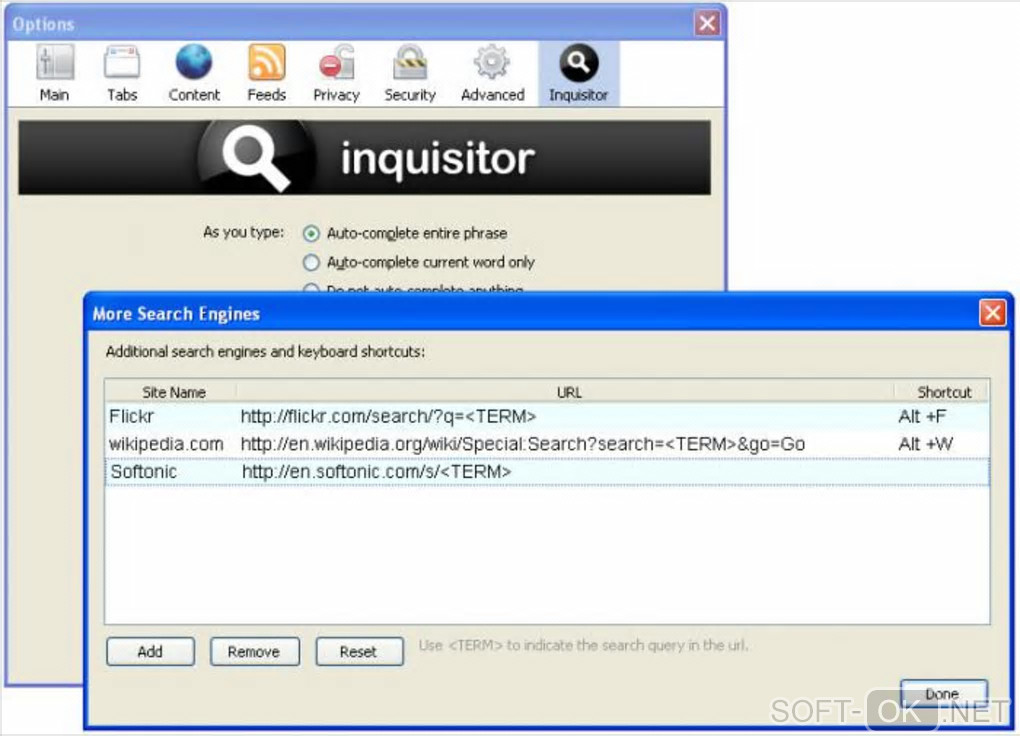Viewport: 1020px width, 736px height.
Task: Sort by Shortcut column header
Action: click(943, 392)
